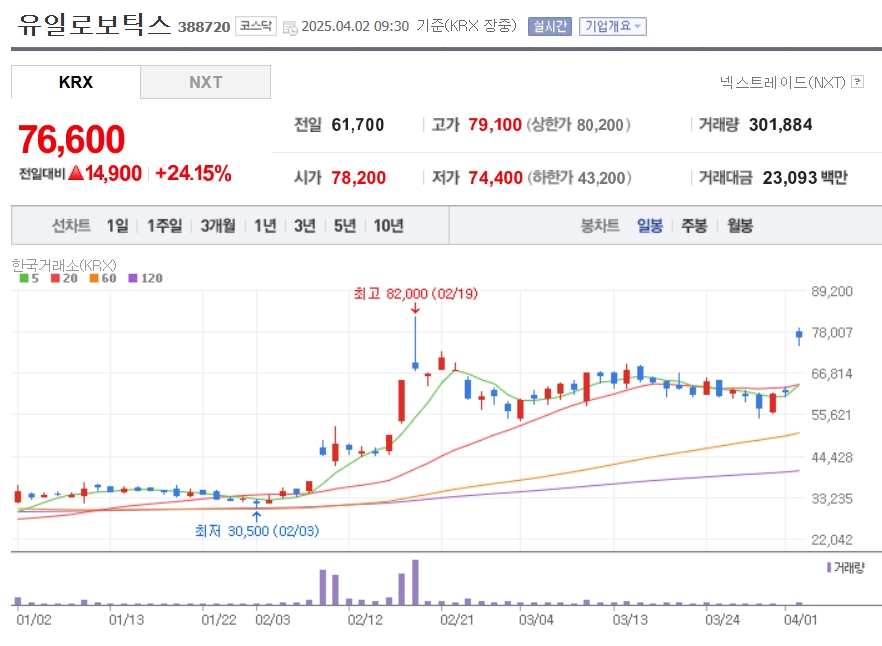Switch to the NXT tab
This screenshot has width=882, height=646.
[x=205, y=82]
